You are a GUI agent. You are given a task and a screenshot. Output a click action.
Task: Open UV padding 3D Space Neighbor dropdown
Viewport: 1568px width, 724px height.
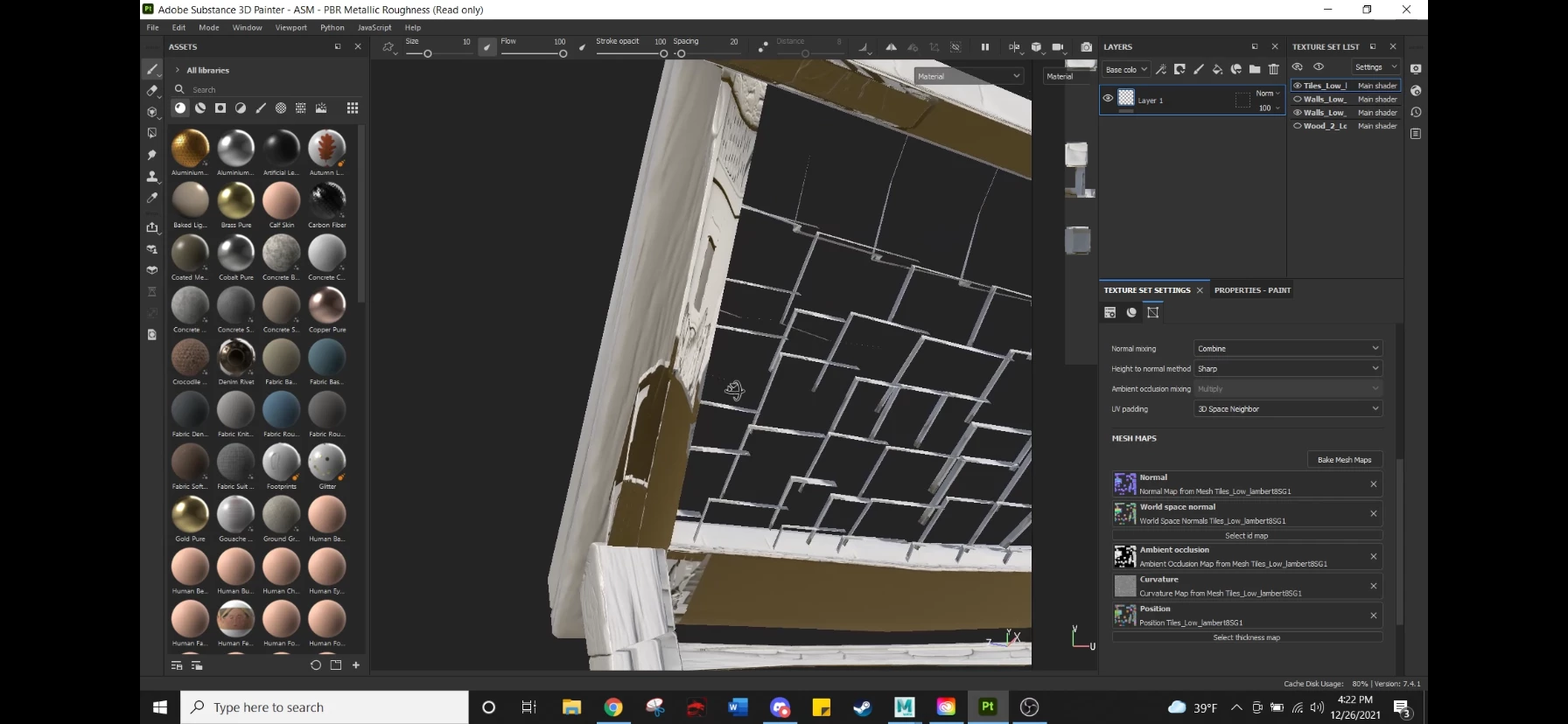pos(1288,408)
